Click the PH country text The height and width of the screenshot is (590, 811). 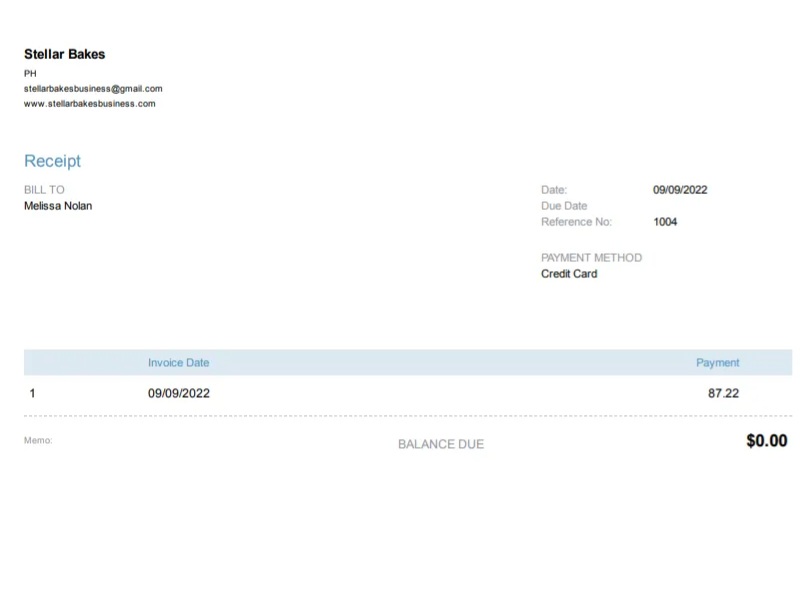click(30, 73)
